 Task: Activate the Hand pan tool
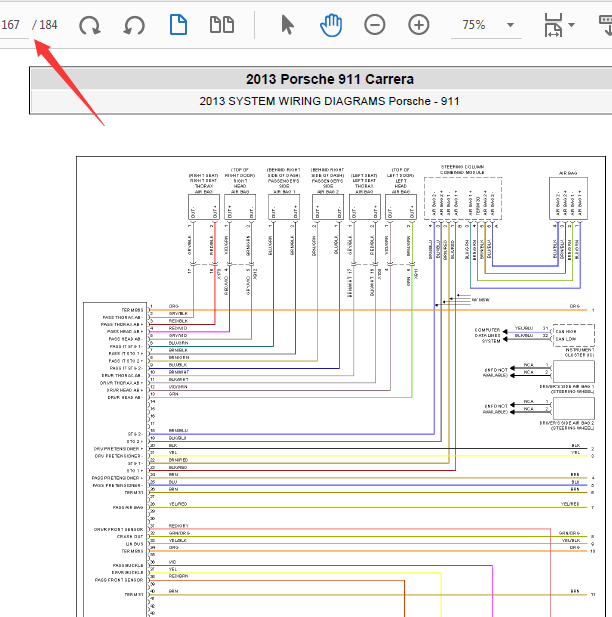(x=331, y=25)
